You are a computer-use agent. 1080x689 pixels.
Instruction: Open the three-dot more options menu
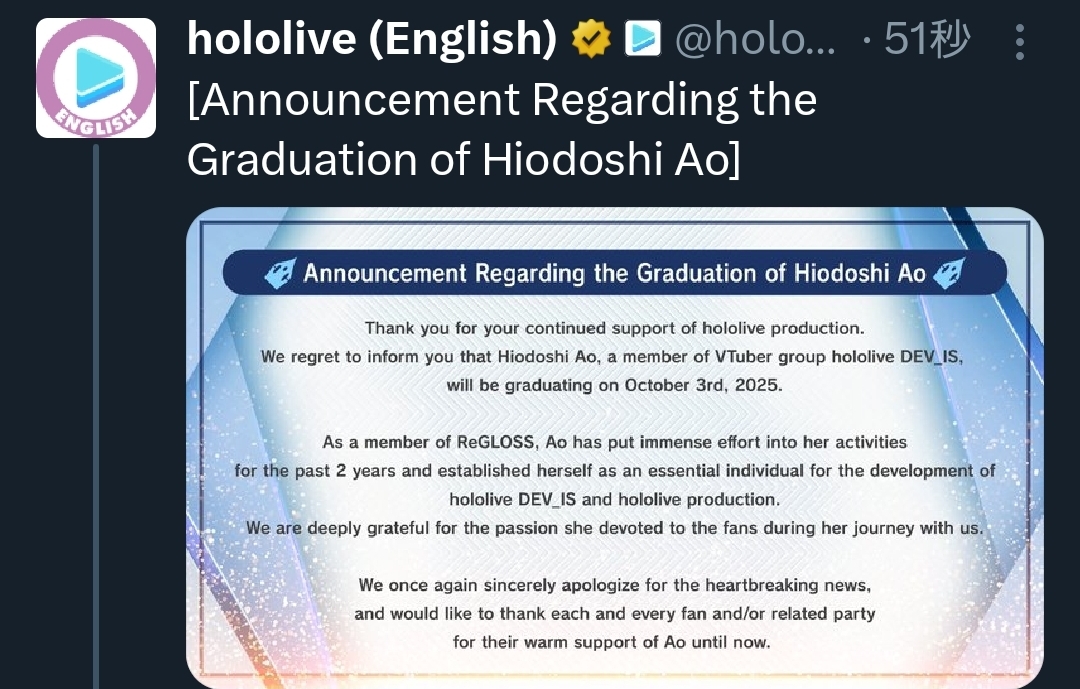point(1019,42)
